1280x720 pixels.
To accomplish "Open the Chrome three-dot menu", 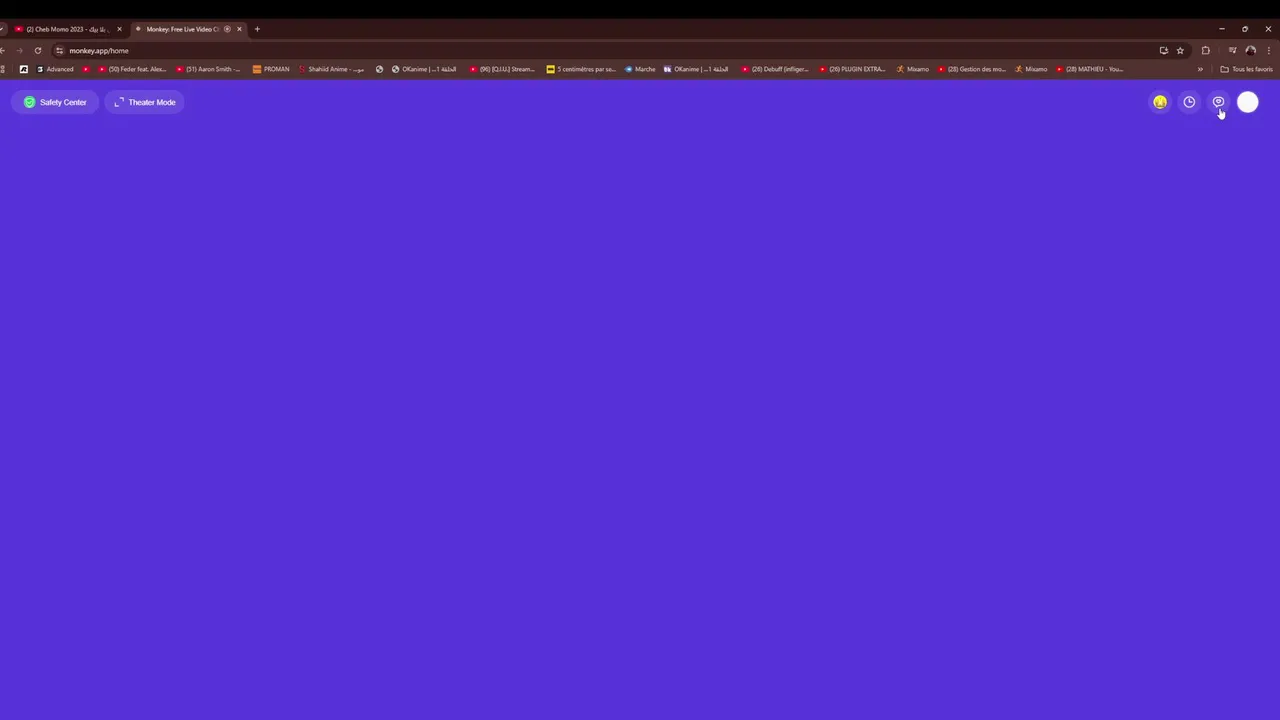I will click(x=1268, y=50).
